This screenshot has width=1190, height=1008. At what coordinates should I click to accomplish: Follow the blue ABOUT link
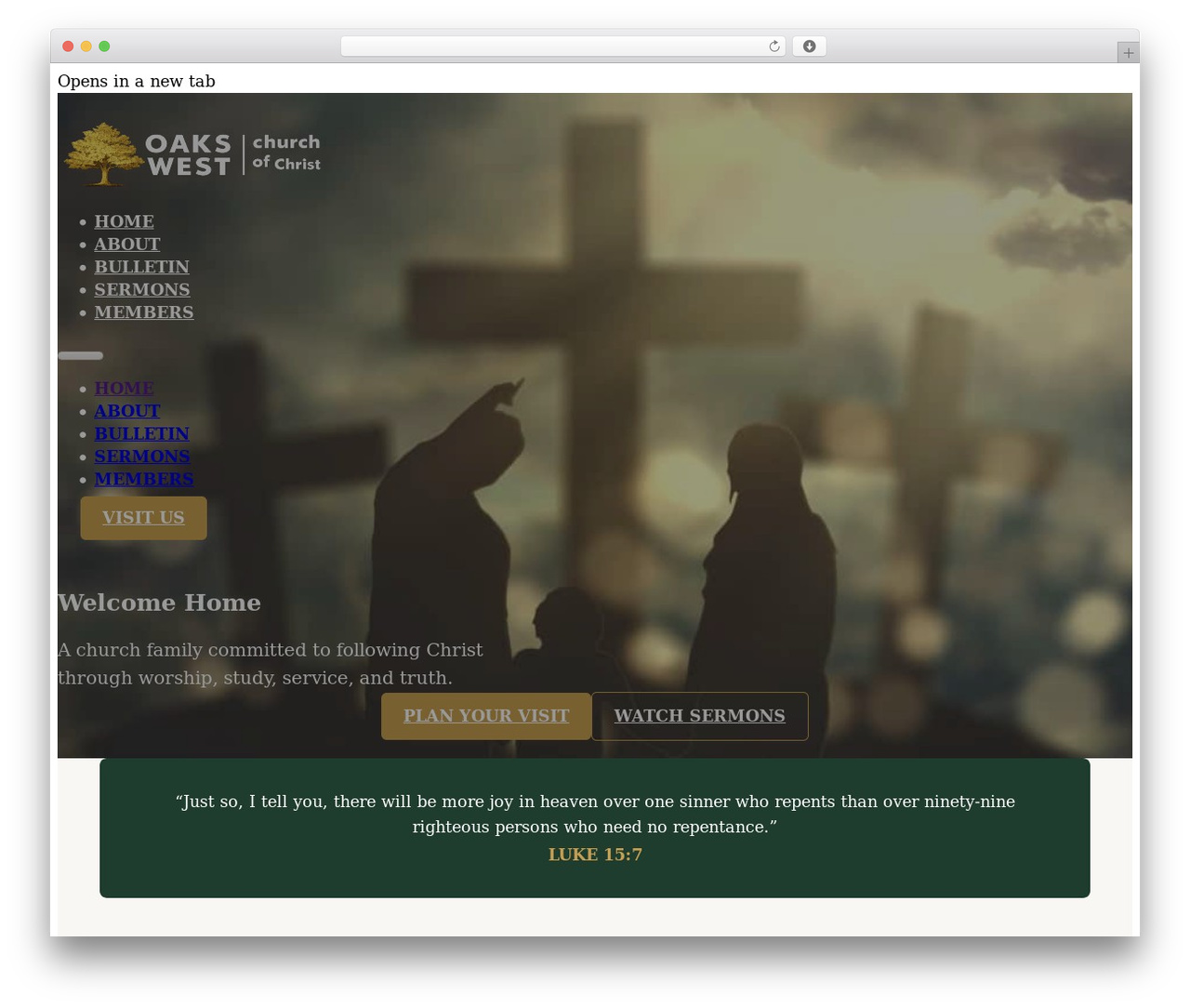coord(127,410)
